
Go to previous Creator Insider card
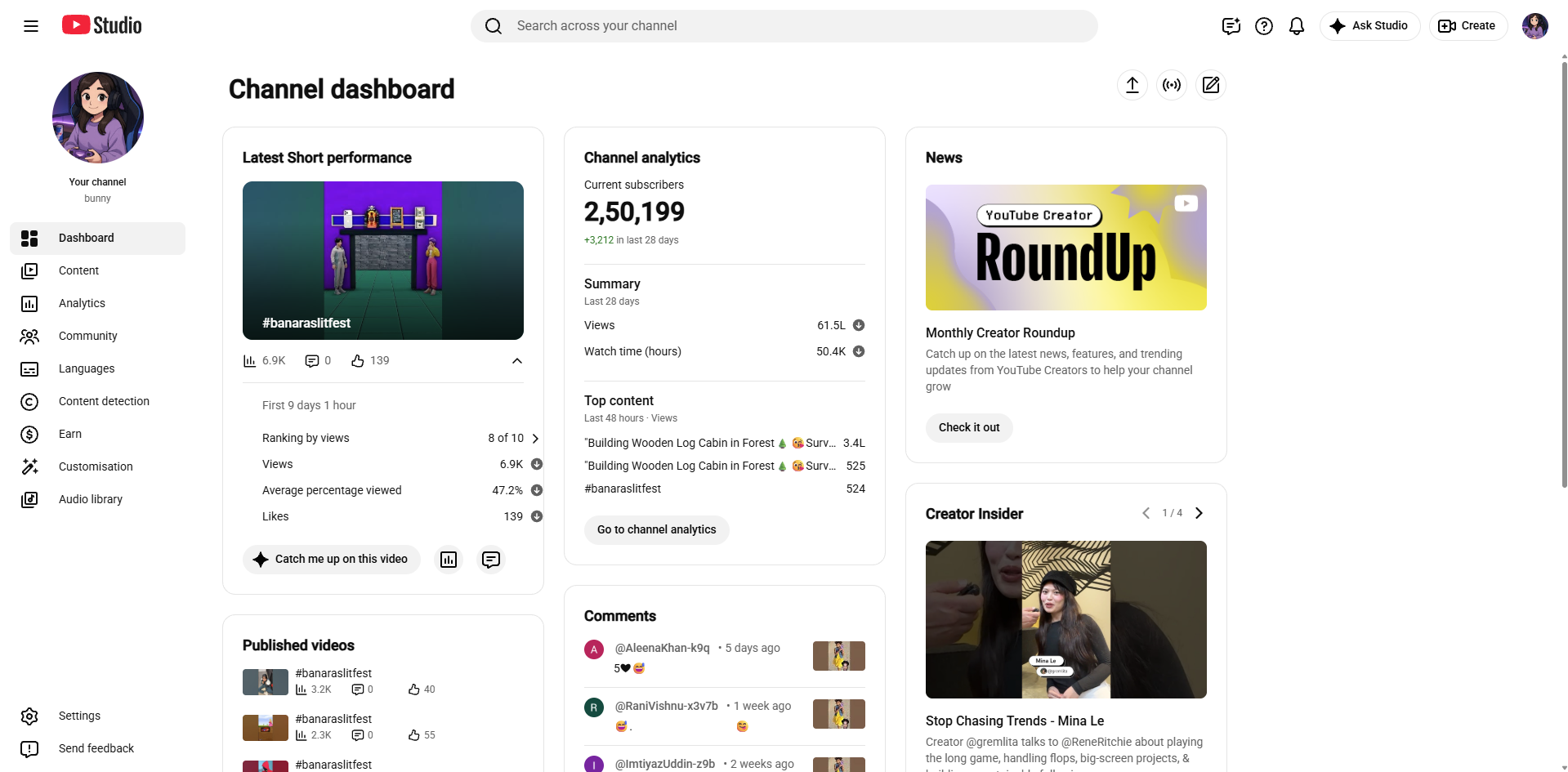coord(1146,513)
